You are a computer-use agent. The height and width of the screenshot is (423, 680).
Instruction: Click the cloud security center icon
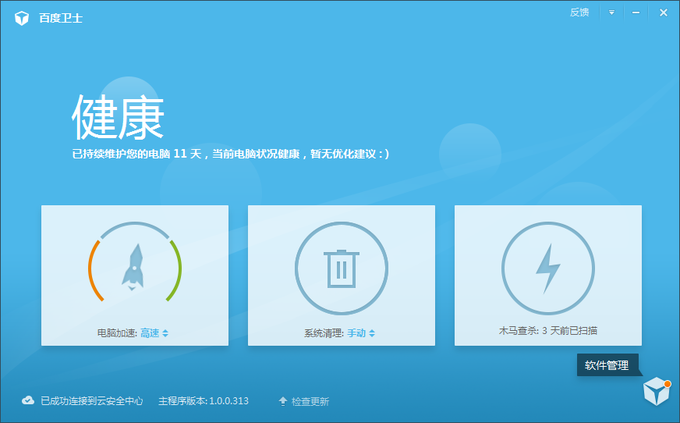pyautogui.click(x=28, y=401)
